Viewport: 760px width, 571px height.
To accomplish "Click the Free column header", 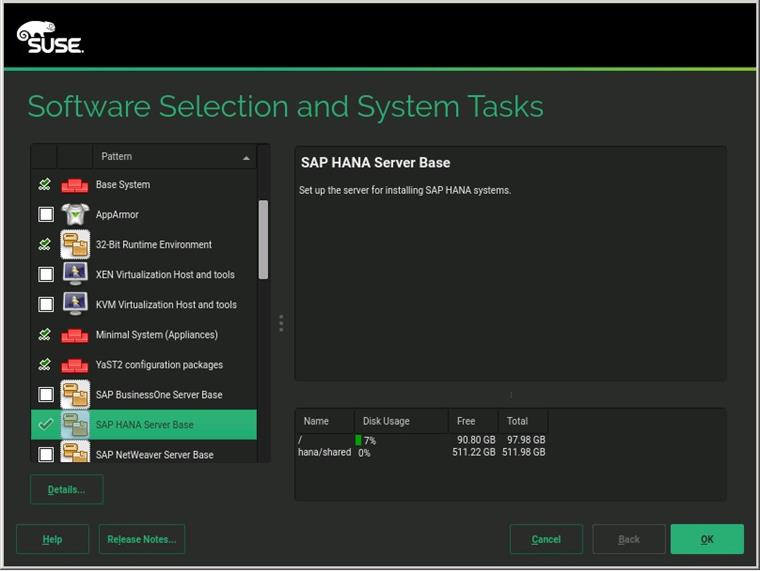I will click(473, 421).
